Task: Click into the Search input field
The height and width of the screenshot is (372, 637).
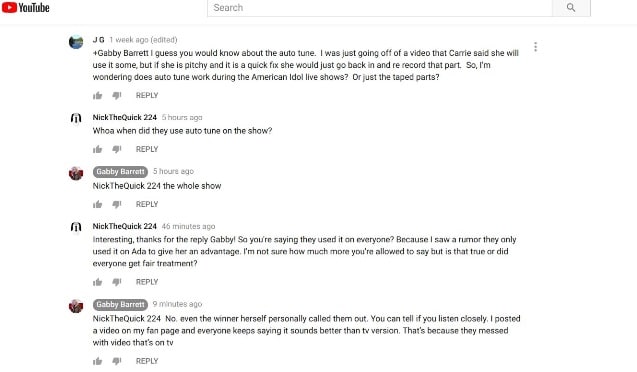Action: click(x=379, y=8)
